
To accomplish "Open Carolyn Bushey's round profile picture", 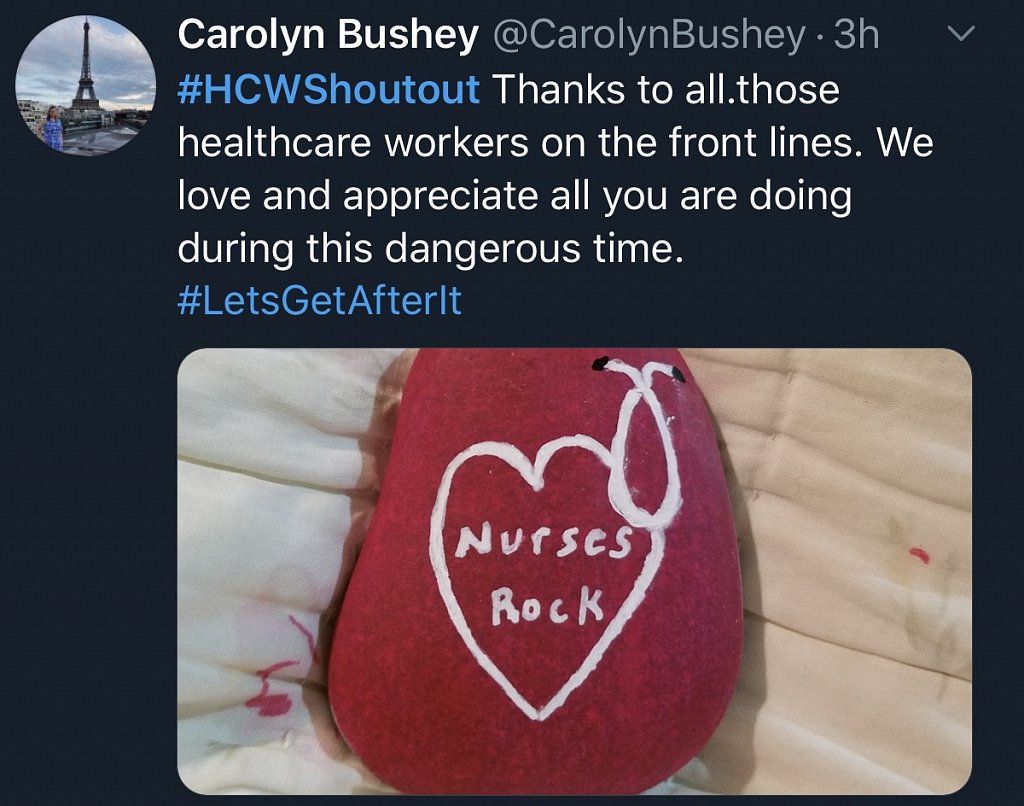I will (x=86, y=86).
